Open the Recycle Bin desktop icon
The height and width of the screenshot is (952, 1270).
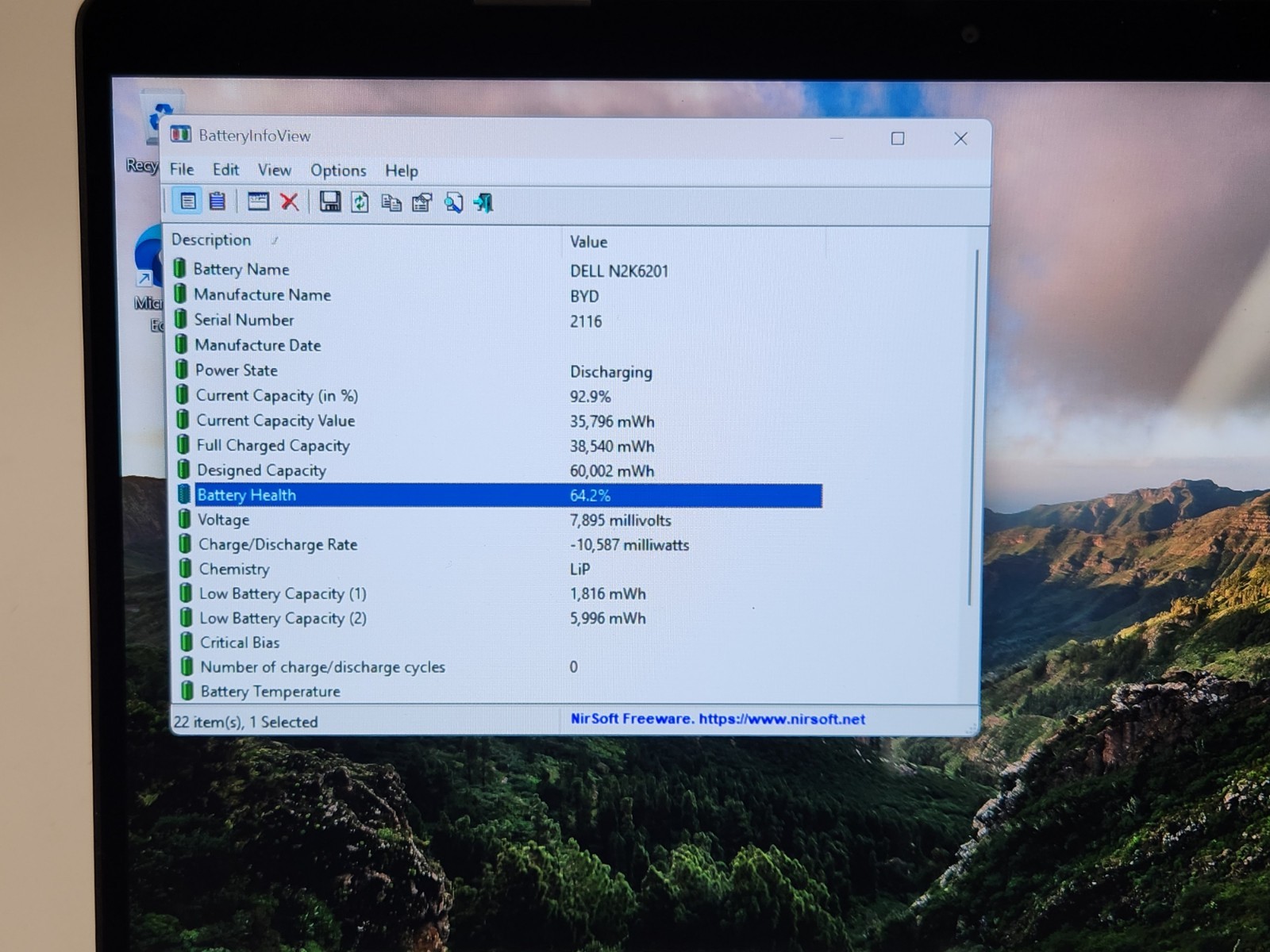152,131
